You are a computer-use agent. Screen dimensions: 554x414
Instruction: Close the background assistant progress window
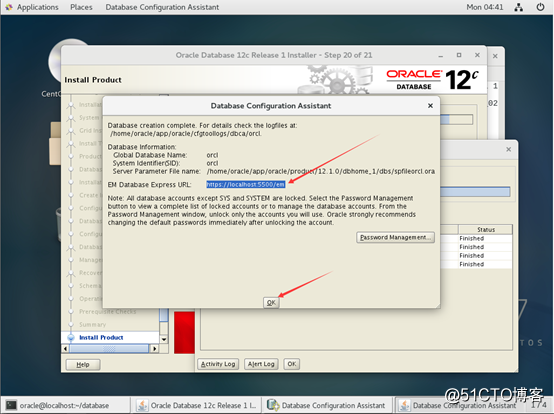(x=508, y=149)
